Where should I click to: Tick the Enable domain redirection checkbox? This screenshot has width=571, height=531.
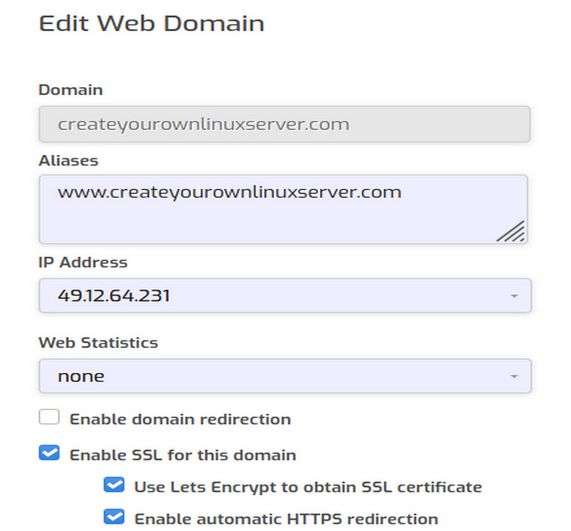[49, 417]
